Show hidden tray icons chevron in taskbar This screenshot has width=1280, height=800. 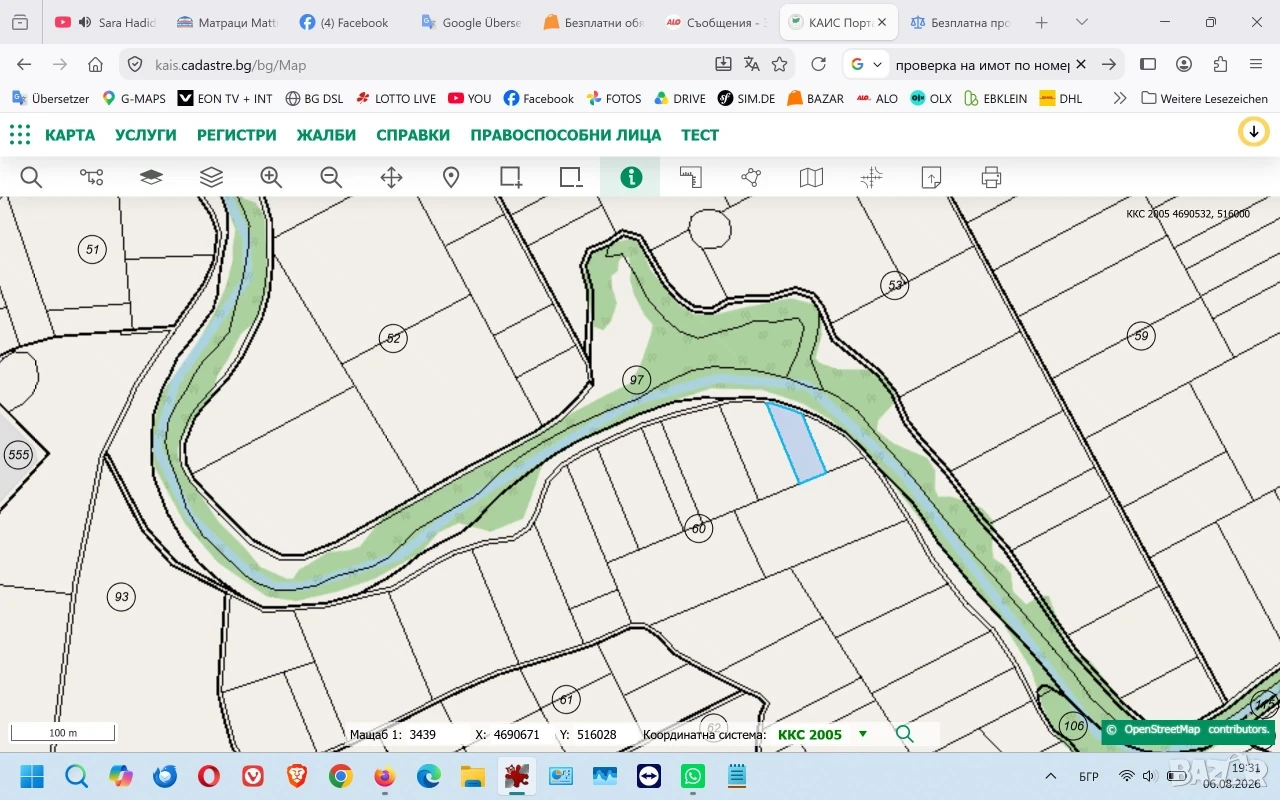(1050, 776)
